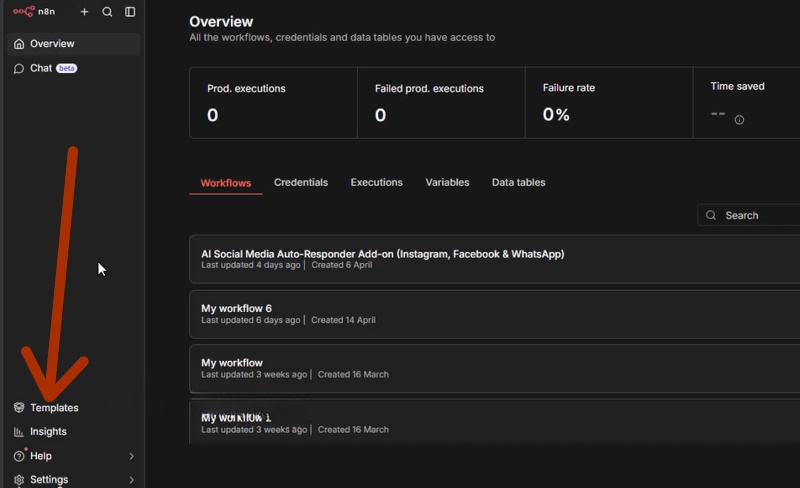Click the Templates cube icon
Image resolution: width=800 pixels, height=488 pixels.
pyautogui.click(x=19, y=408)
